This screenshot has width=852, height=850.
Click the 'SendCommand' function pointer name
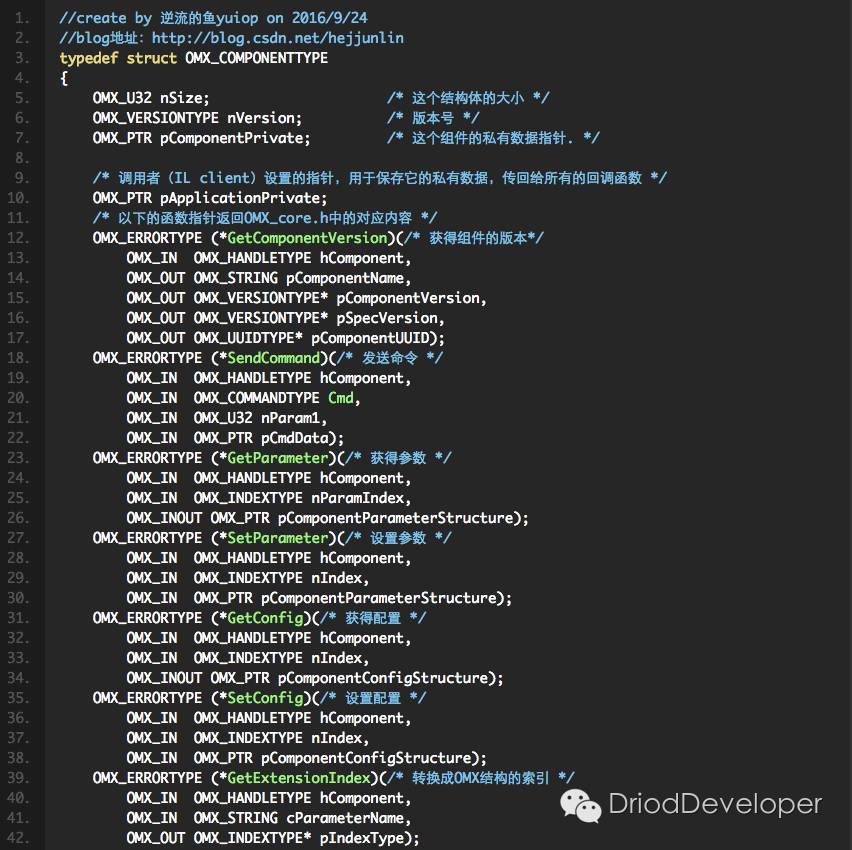coord(273,358)
